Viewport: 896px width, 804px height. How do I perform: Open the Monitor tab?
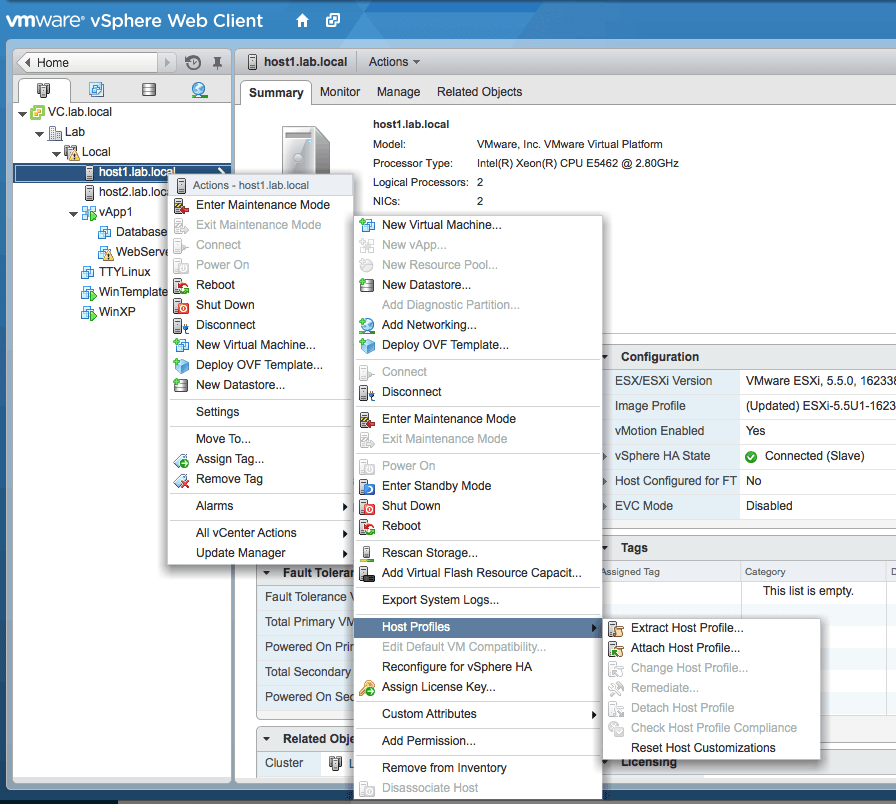(x=340, y=92)
